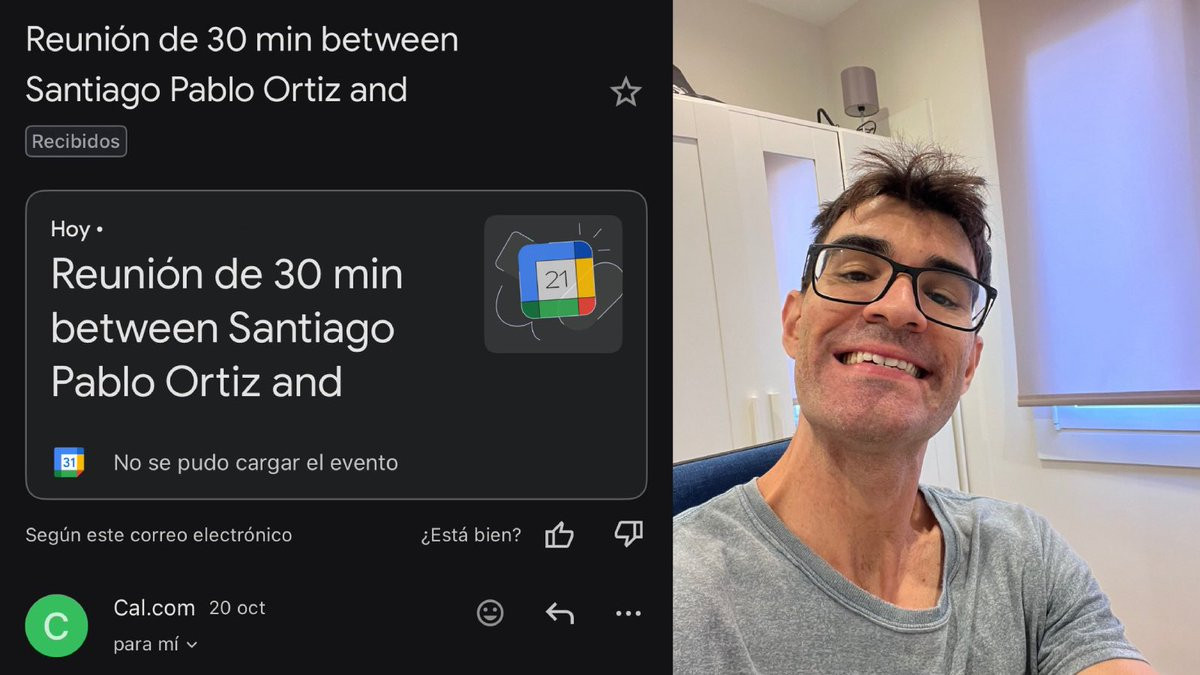Give thumbs down feedback on event summary
The width and height of the screenshot is (1200, 675).
[628, 535]
